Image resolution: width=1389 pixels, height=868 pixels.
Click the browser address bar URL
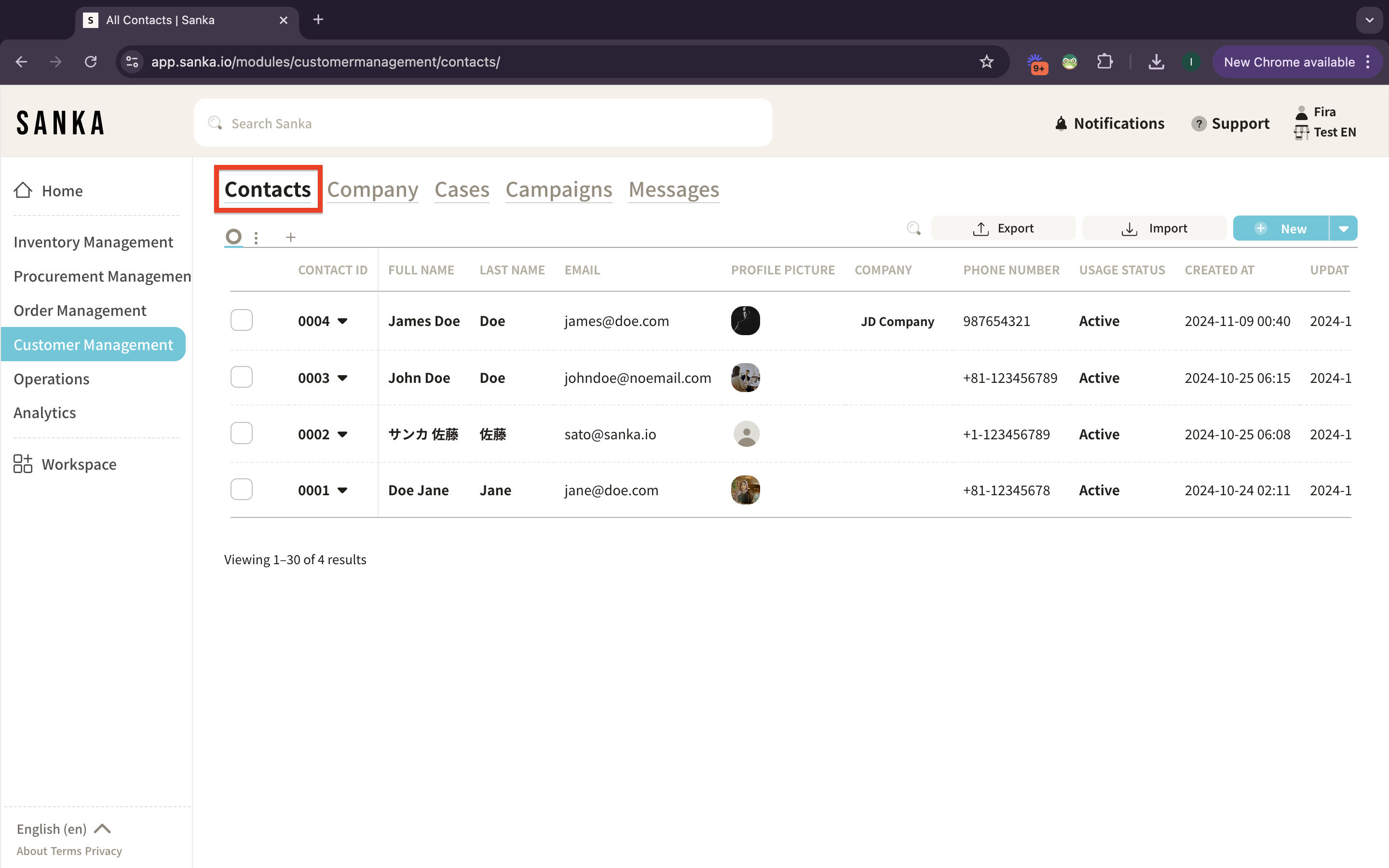(x=326, y=62)
